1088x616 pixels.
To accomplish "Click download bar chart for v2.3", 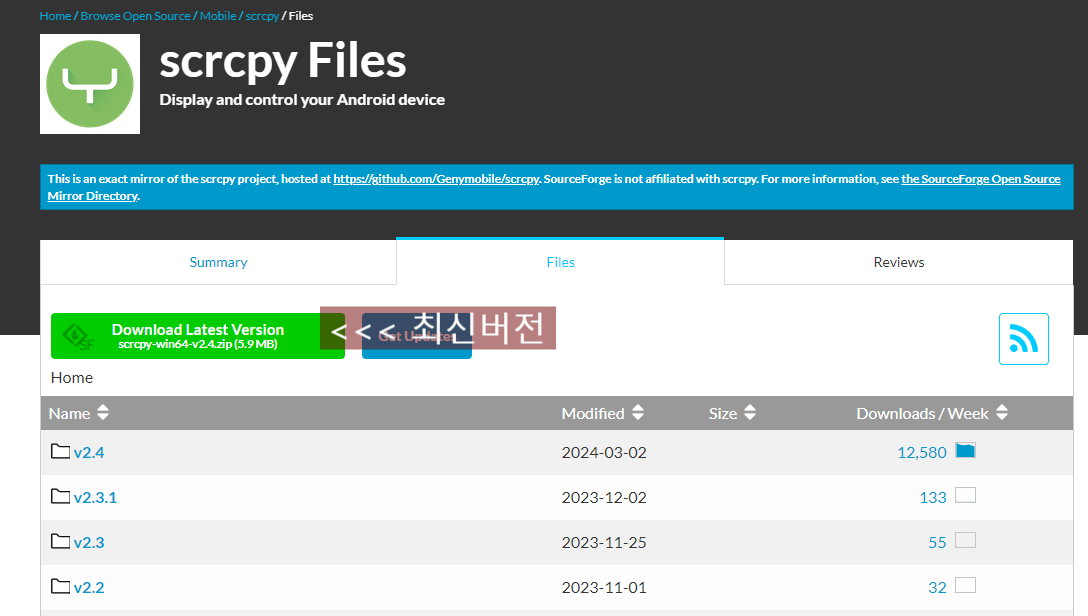I will click(965, 540).
